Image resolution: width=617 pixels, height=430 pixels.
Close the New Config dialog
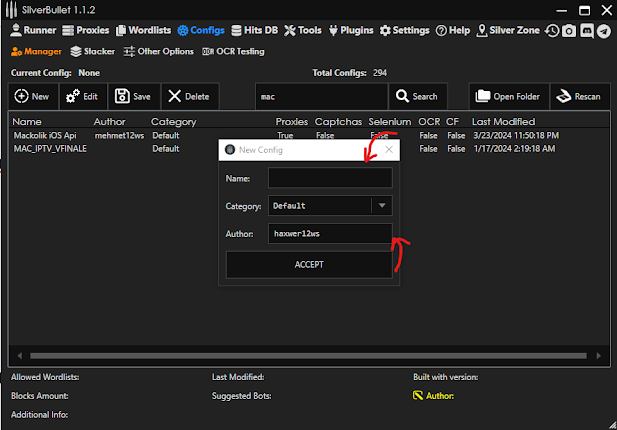pos(389,149)
